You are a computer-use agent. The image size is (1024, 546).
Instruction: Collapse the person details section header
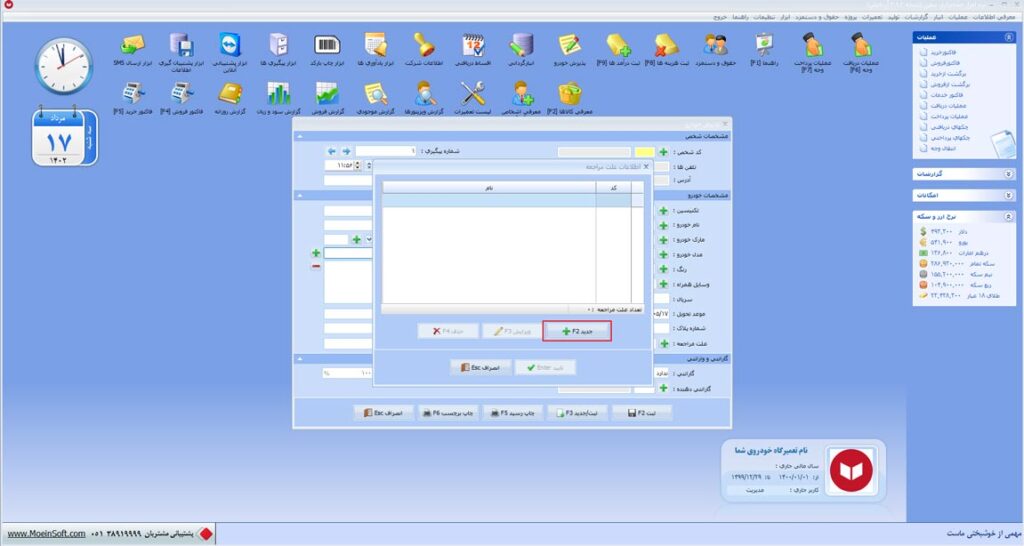click(x=300, y=136)
